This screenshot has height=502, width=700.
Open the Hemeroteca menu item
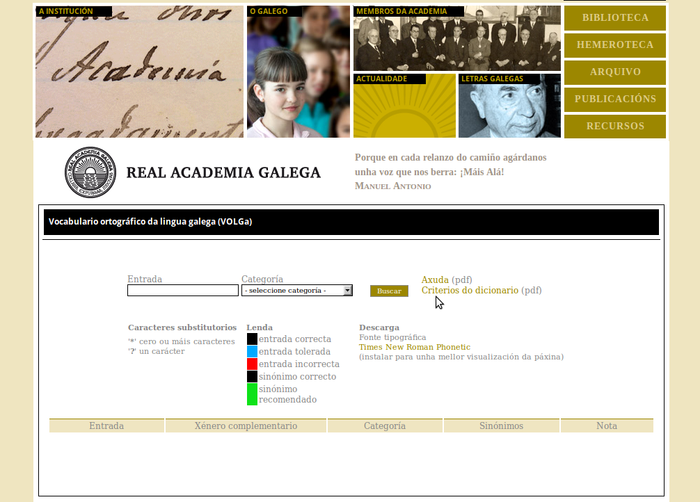(x=615, y=45)
